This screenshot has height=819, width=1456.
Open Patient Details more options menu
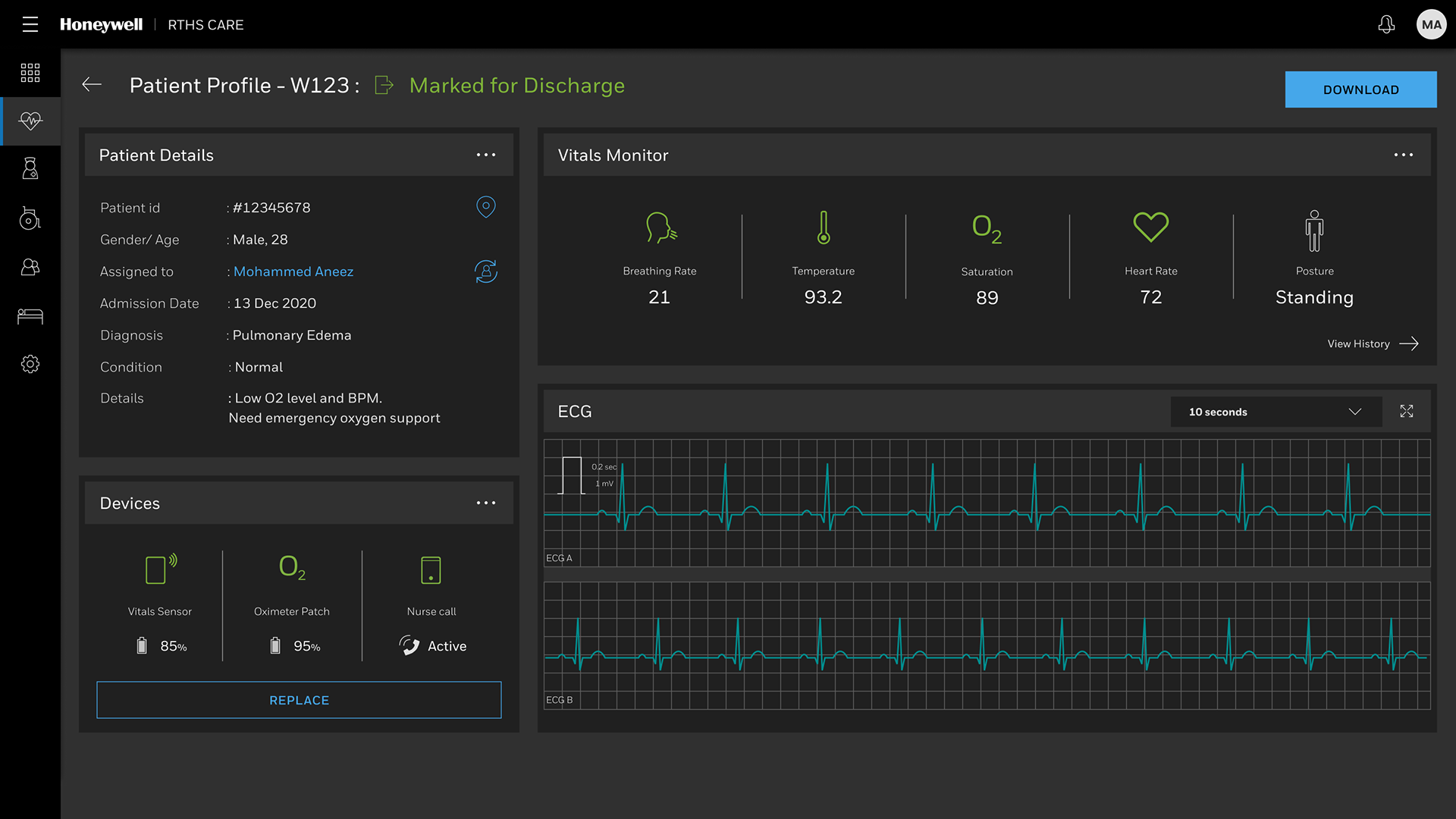485,155
